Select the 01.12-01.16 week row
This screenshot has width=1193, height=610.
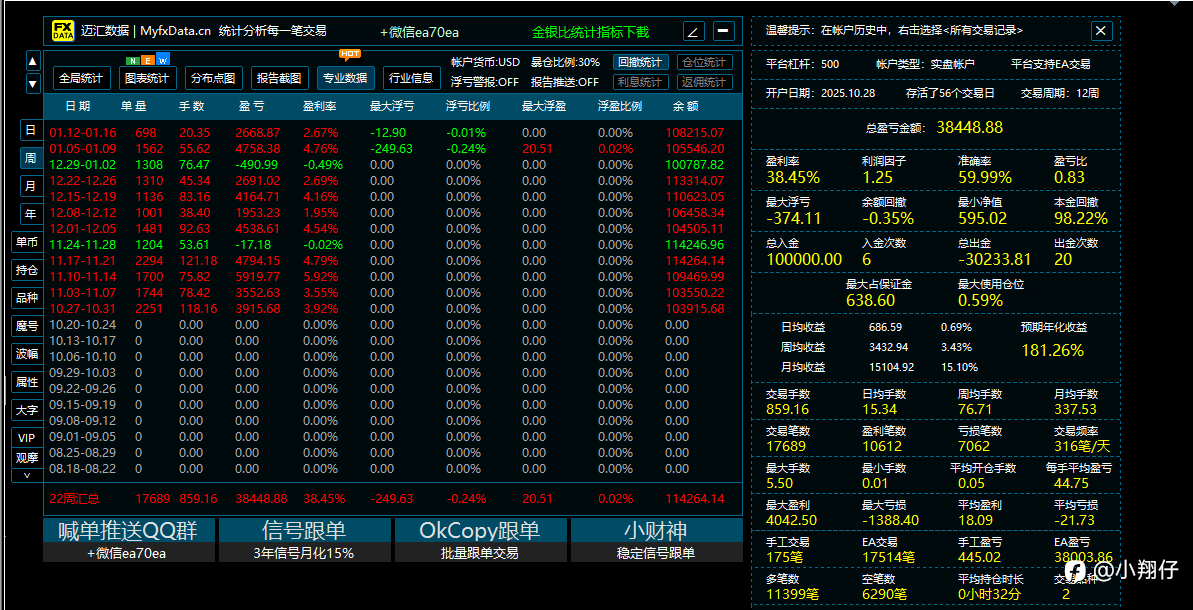point(393,132)
